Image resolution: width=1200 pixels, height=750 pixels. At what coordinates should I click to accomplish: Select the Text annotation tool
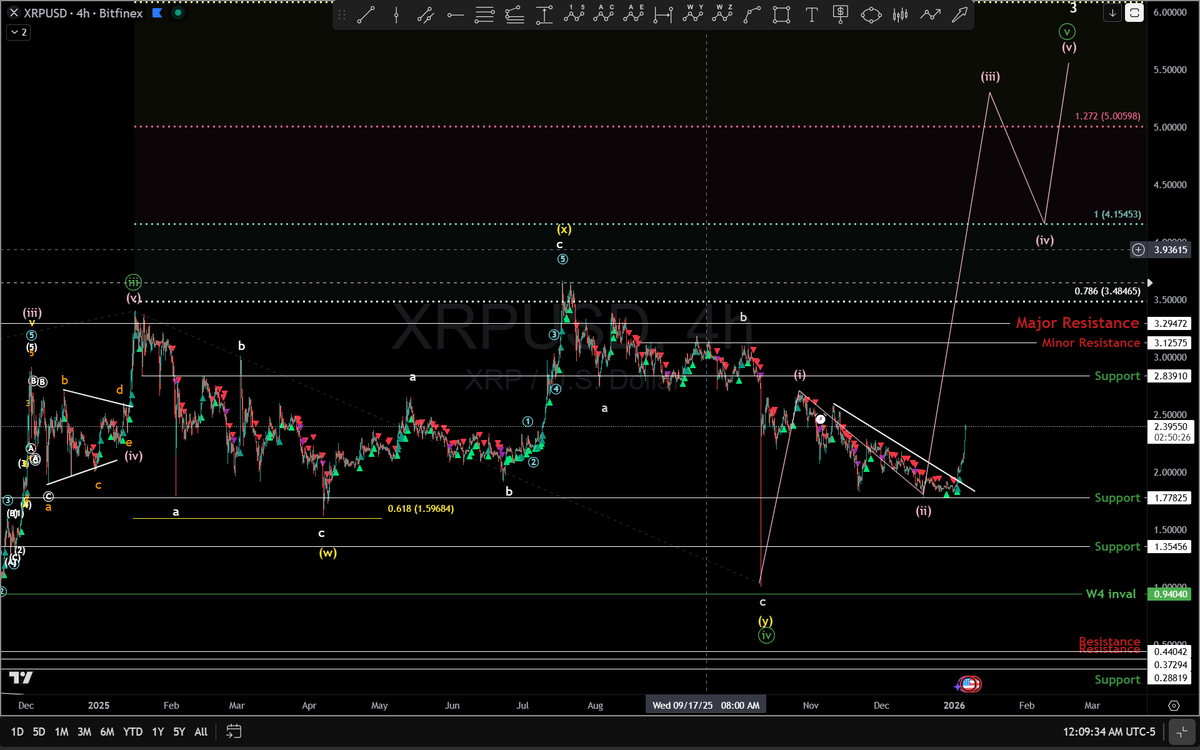click(811, 15)
